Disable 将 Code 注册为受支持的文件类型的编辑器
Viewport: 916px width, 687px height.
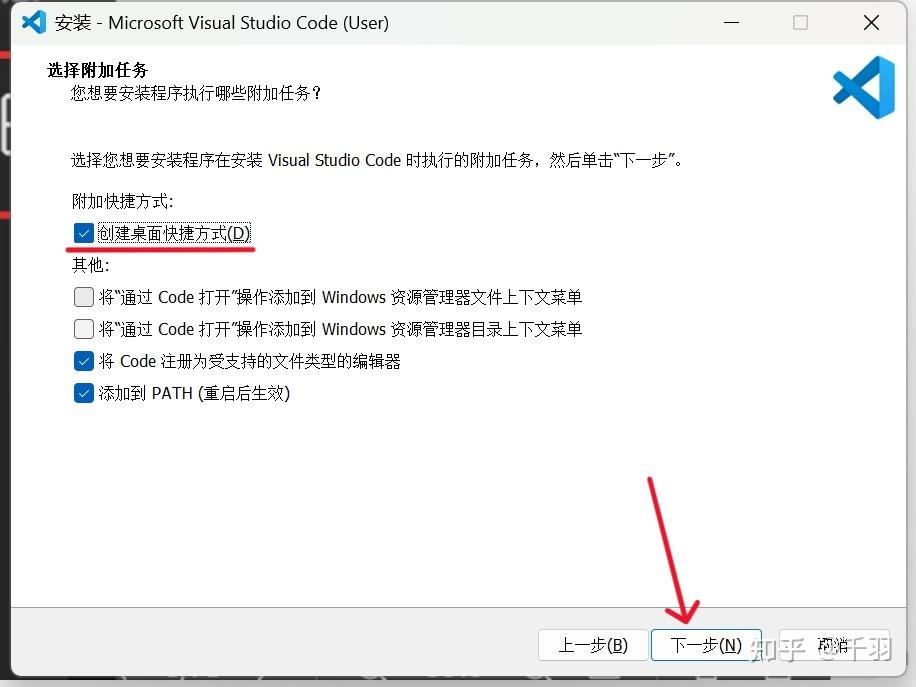[84, 361]
